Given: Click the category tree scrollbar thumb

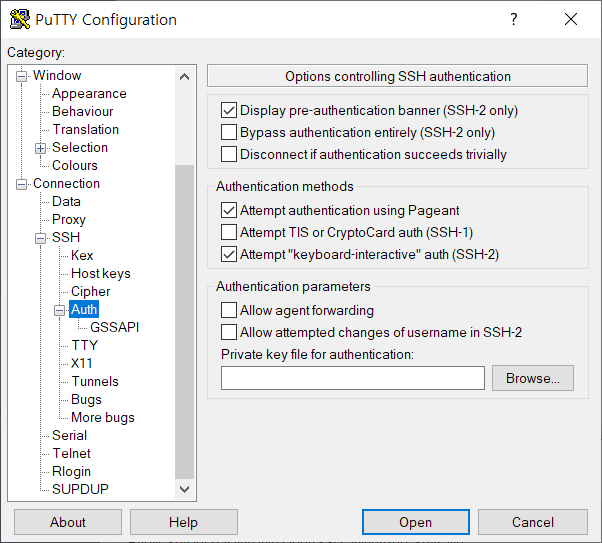Looking at the screenshot, I should (x=185, y=322).
